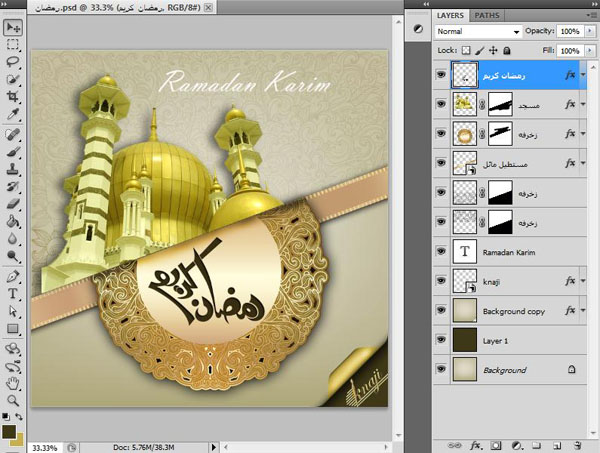Toggle visibility of Ramadan Karim text layer
The width and height of the screenshot is (600, 453).
coord(441,252)
